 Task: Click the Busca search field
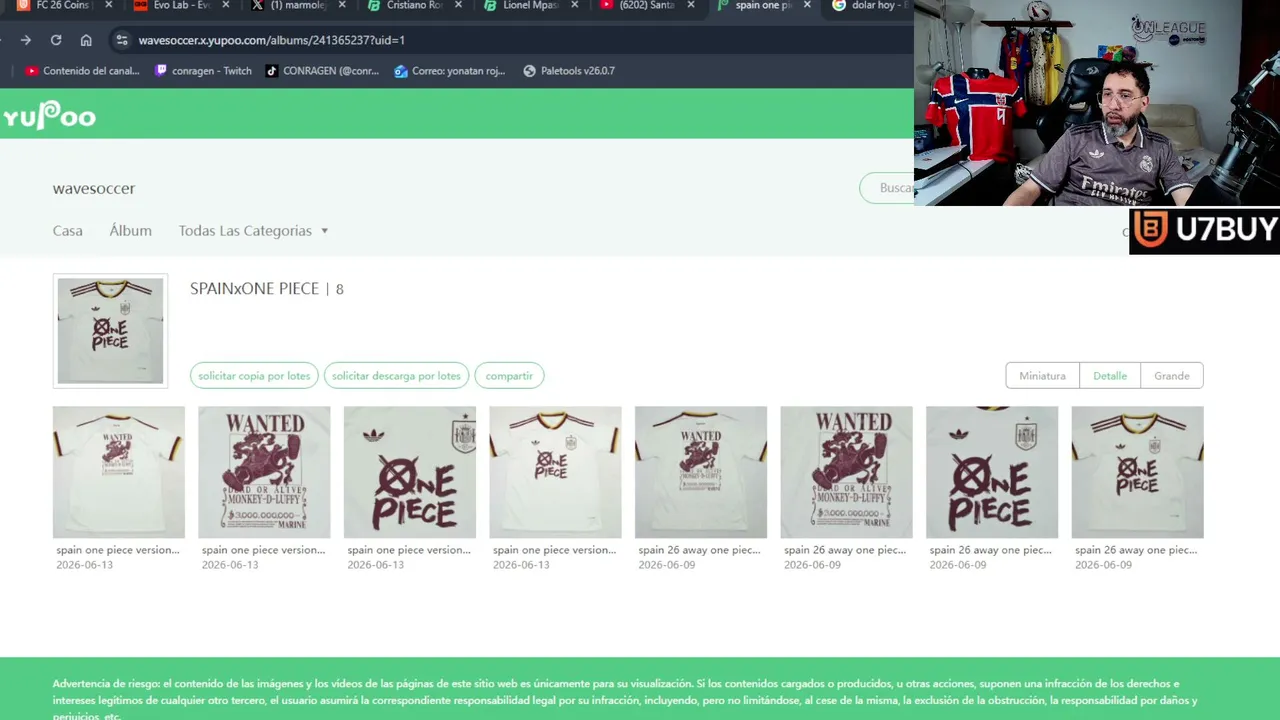[x=887, y=188]
